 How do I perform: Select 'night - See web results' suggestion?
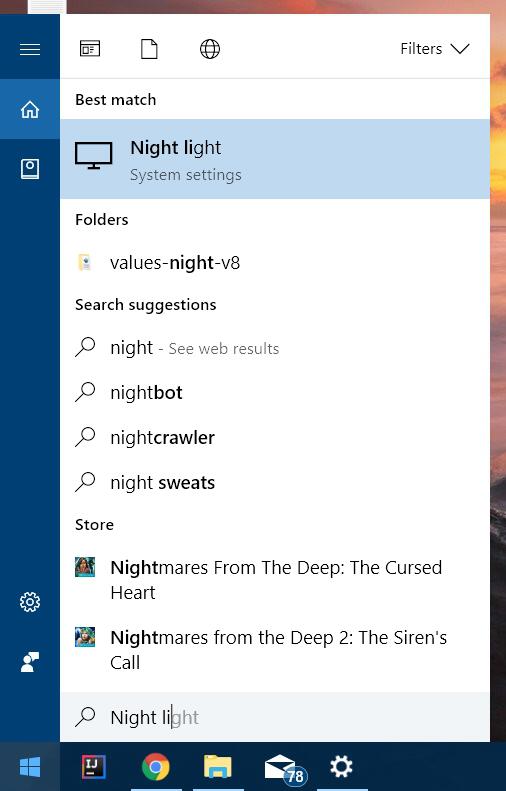click(x=275, y=348)
